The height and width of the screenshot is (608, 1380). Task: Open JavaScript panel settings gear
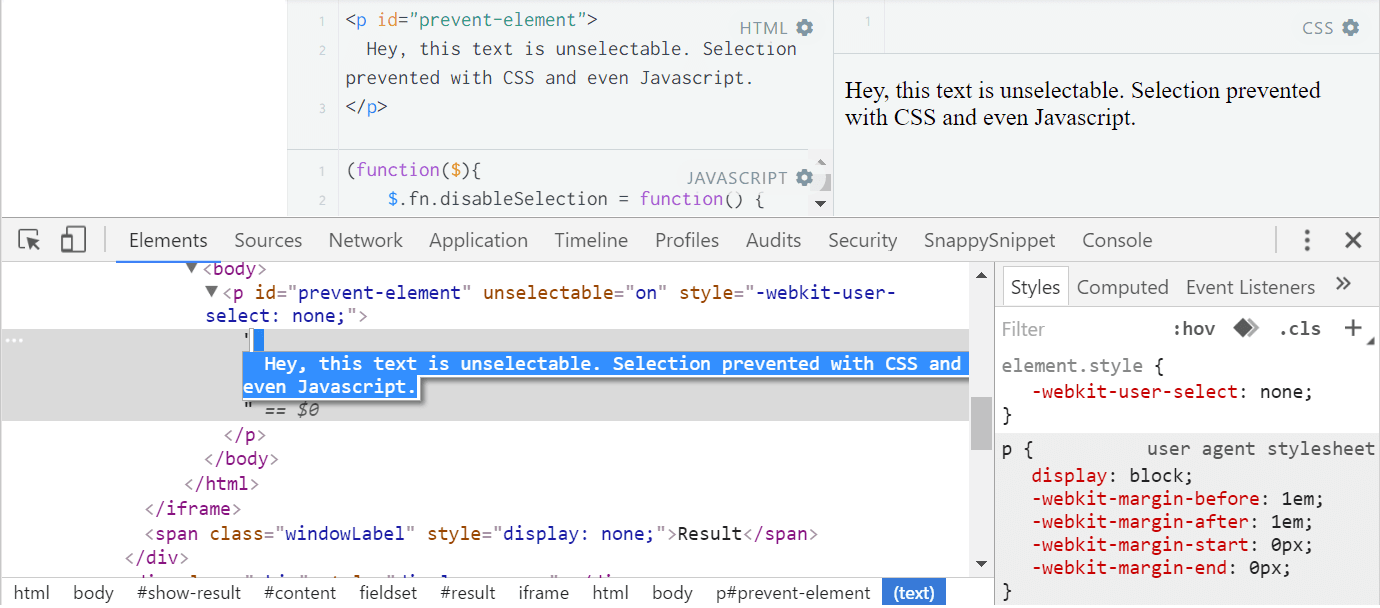[x=805, y=178]
